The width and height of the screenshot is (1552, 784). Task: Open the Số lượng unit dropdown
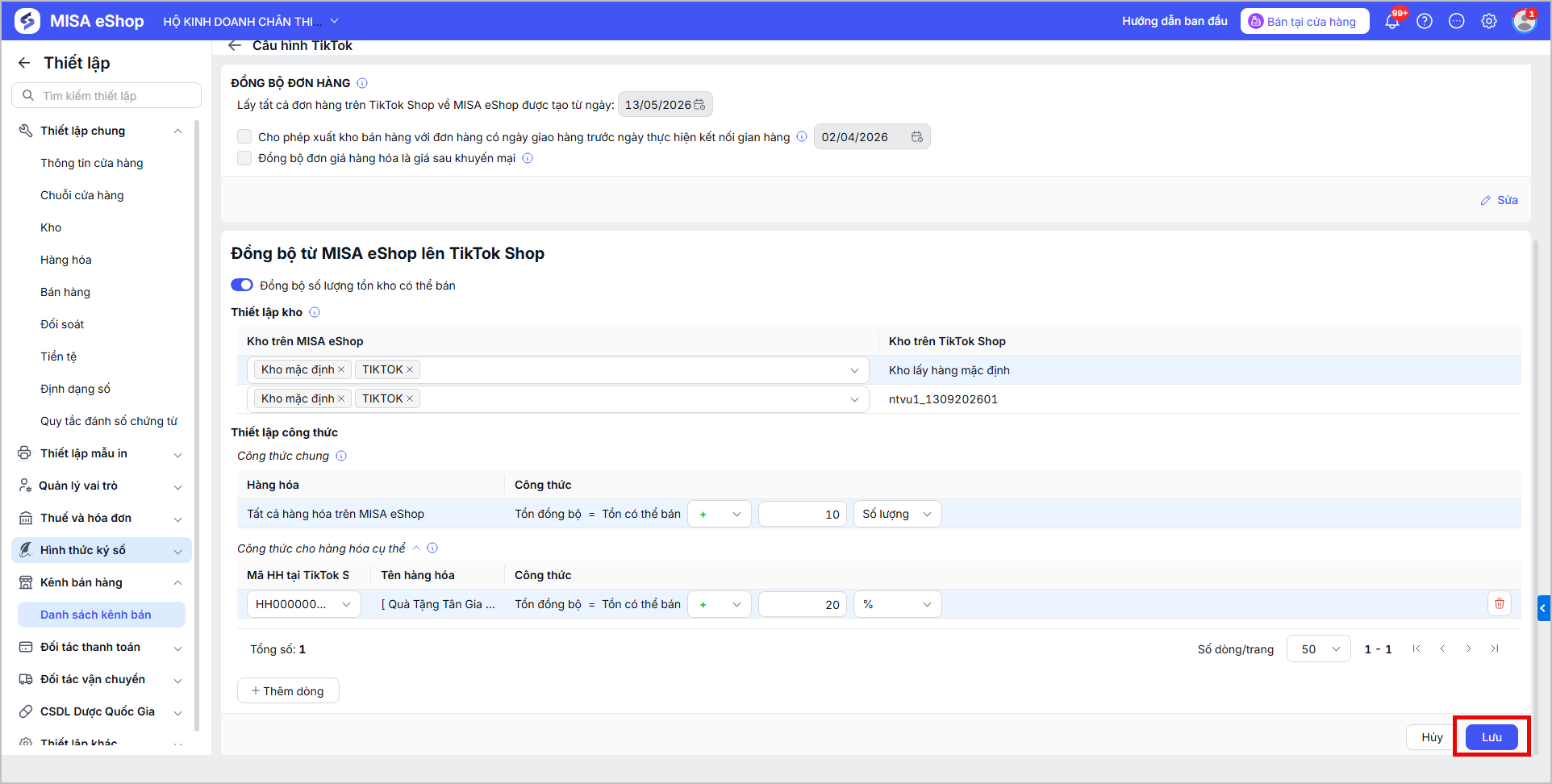coord(897,514)
